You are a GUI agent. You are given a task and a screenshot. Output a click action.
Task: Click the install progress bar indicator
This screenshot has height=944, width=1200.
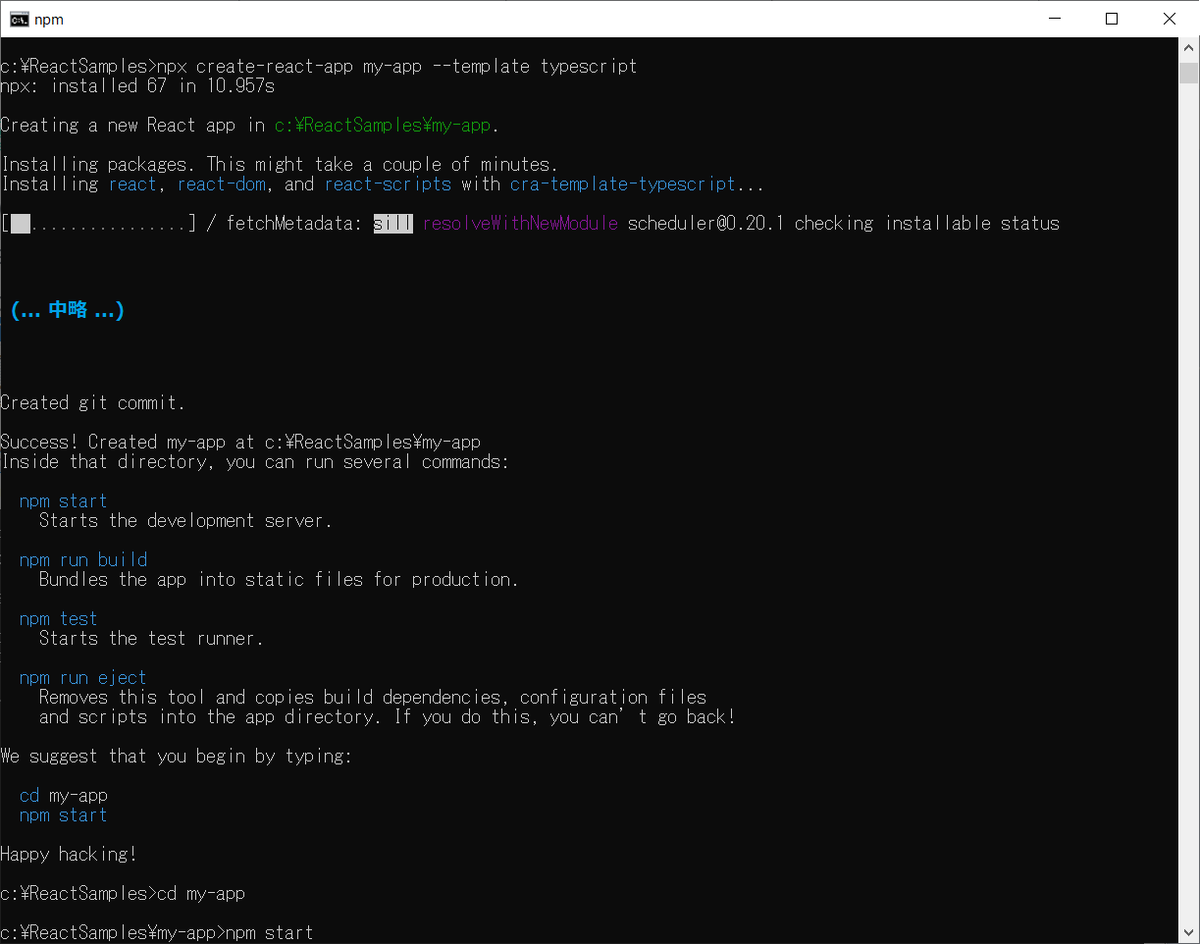pos(98,223)
